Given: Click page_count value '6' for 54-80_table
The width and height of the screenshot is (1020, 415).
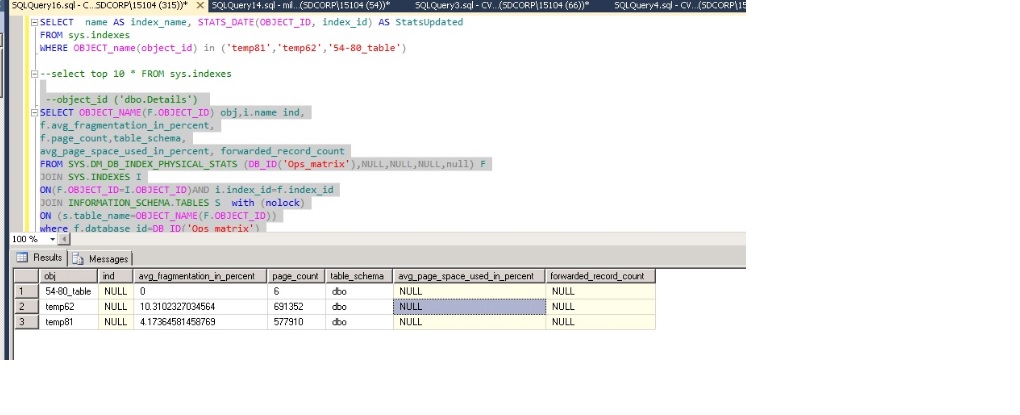Looking at the screenshot, I should click(296, 291).
